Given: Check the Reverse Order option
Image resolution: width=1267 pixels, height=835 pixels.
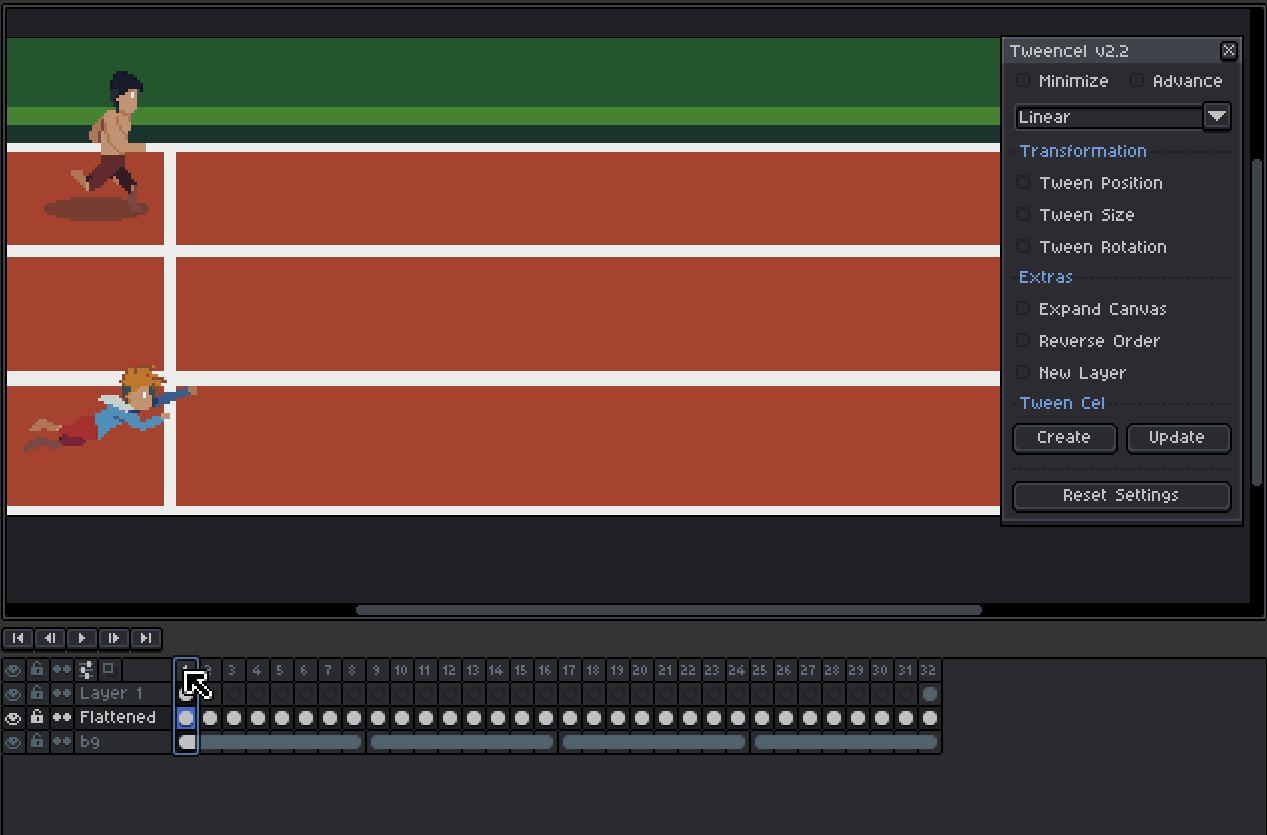Looking at the screenshot, I should click(1022, 341).
